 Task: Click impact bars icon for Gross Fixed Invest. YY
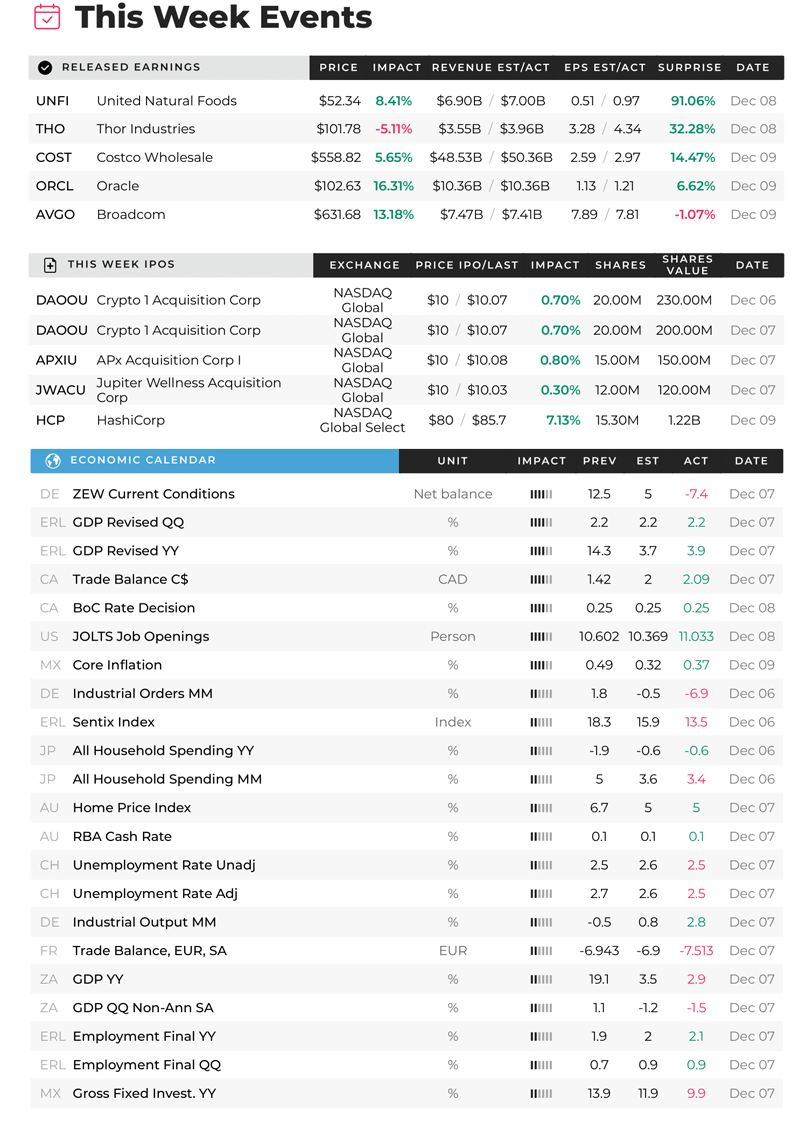[541, 1094]
